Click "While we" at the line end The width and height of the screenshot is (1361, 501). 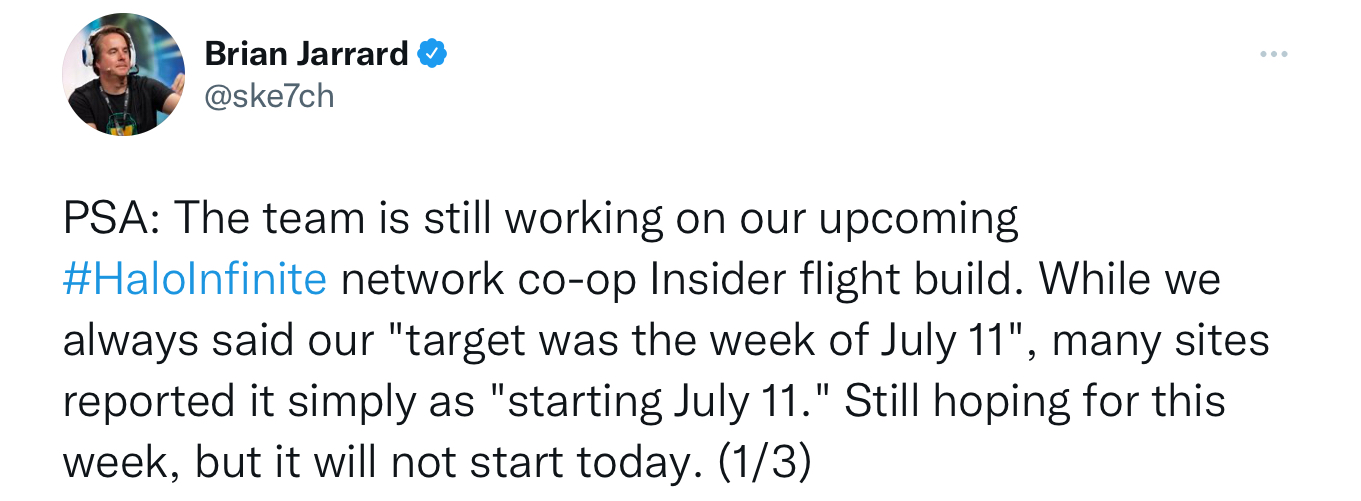1131,280
